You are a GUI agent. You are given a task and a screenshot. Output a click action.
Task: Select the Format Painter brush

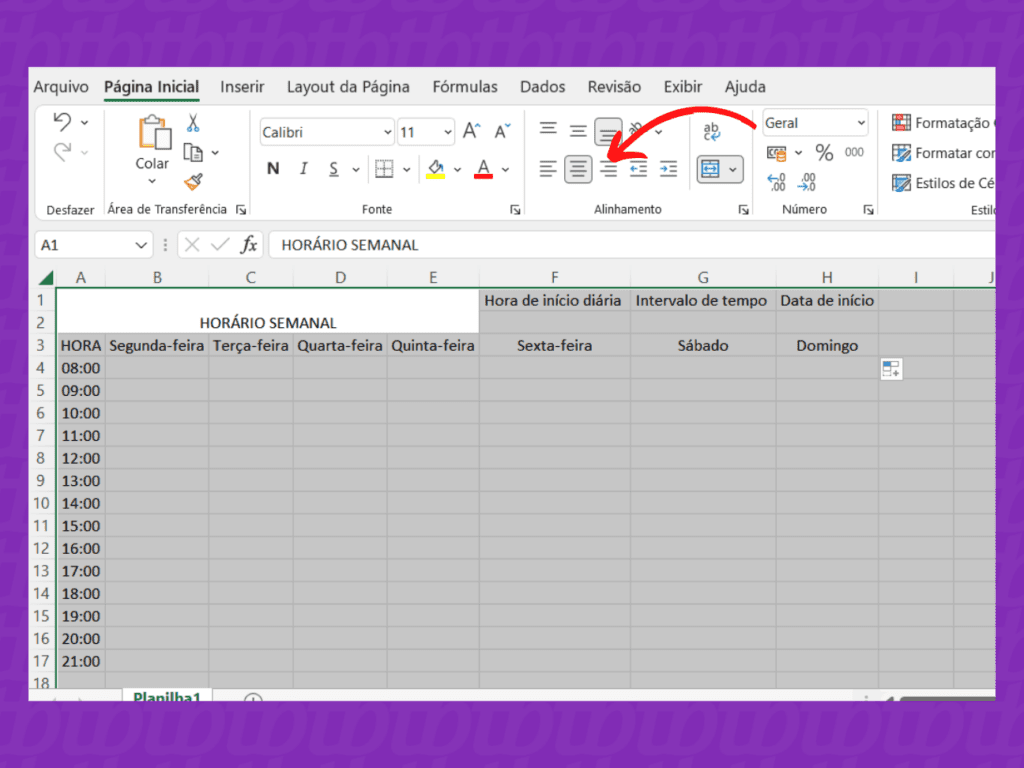(193, 182)
